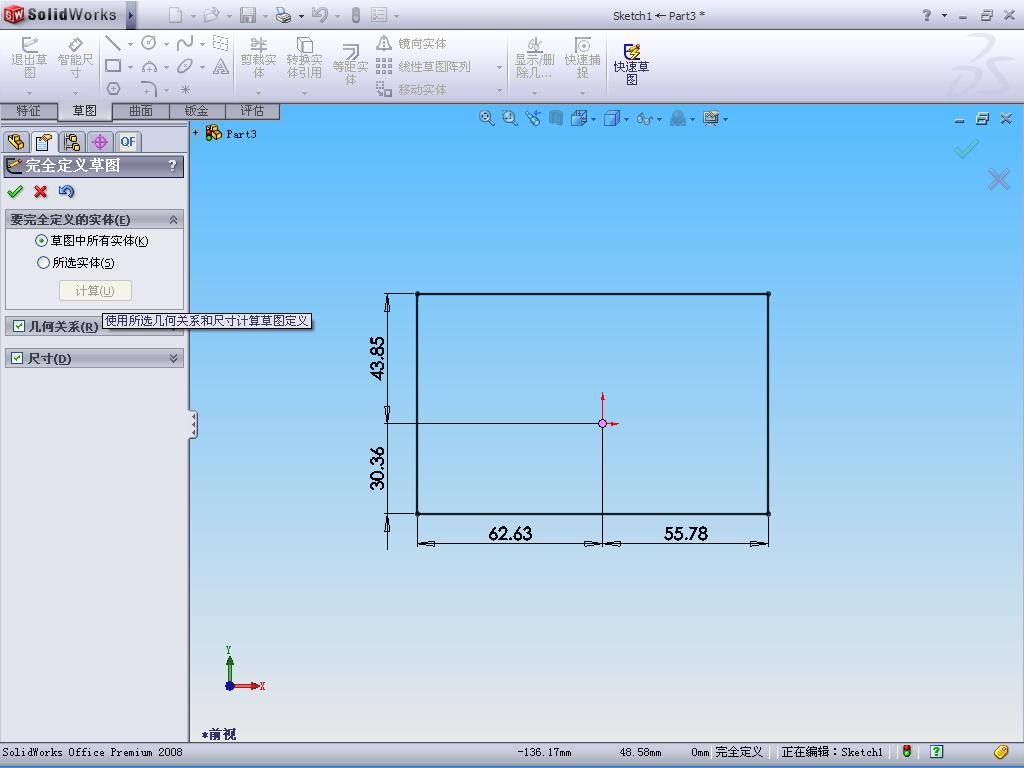This screenshot has width=1024, height=768.
Task: Click Convert Entities (转换实体引用) tool
Action: point(304,57)
